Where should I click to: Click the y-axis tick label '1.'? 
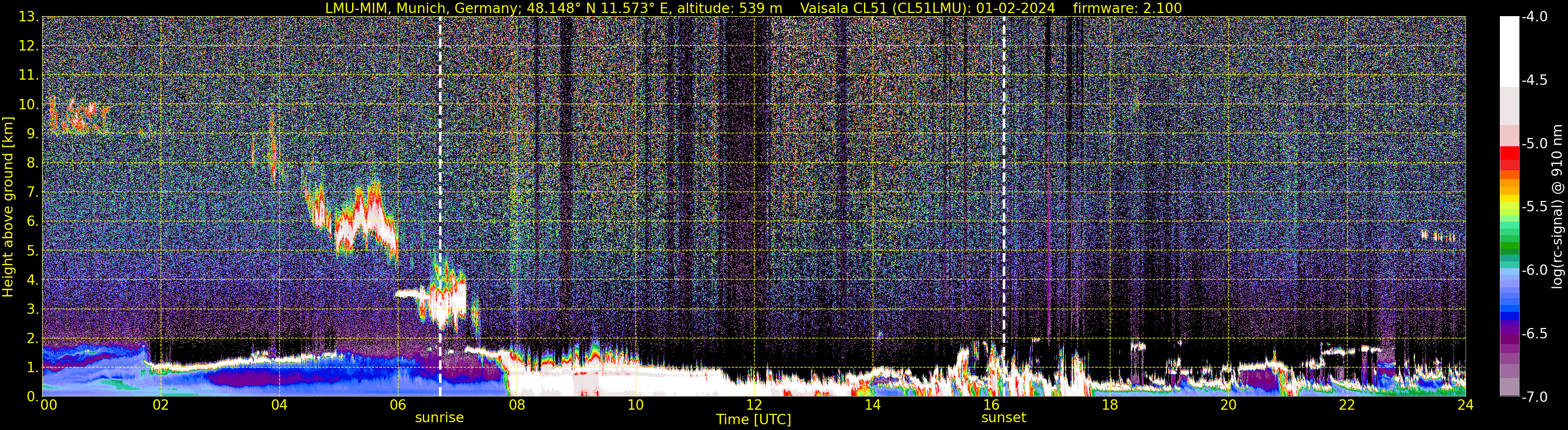click(33, 368)
